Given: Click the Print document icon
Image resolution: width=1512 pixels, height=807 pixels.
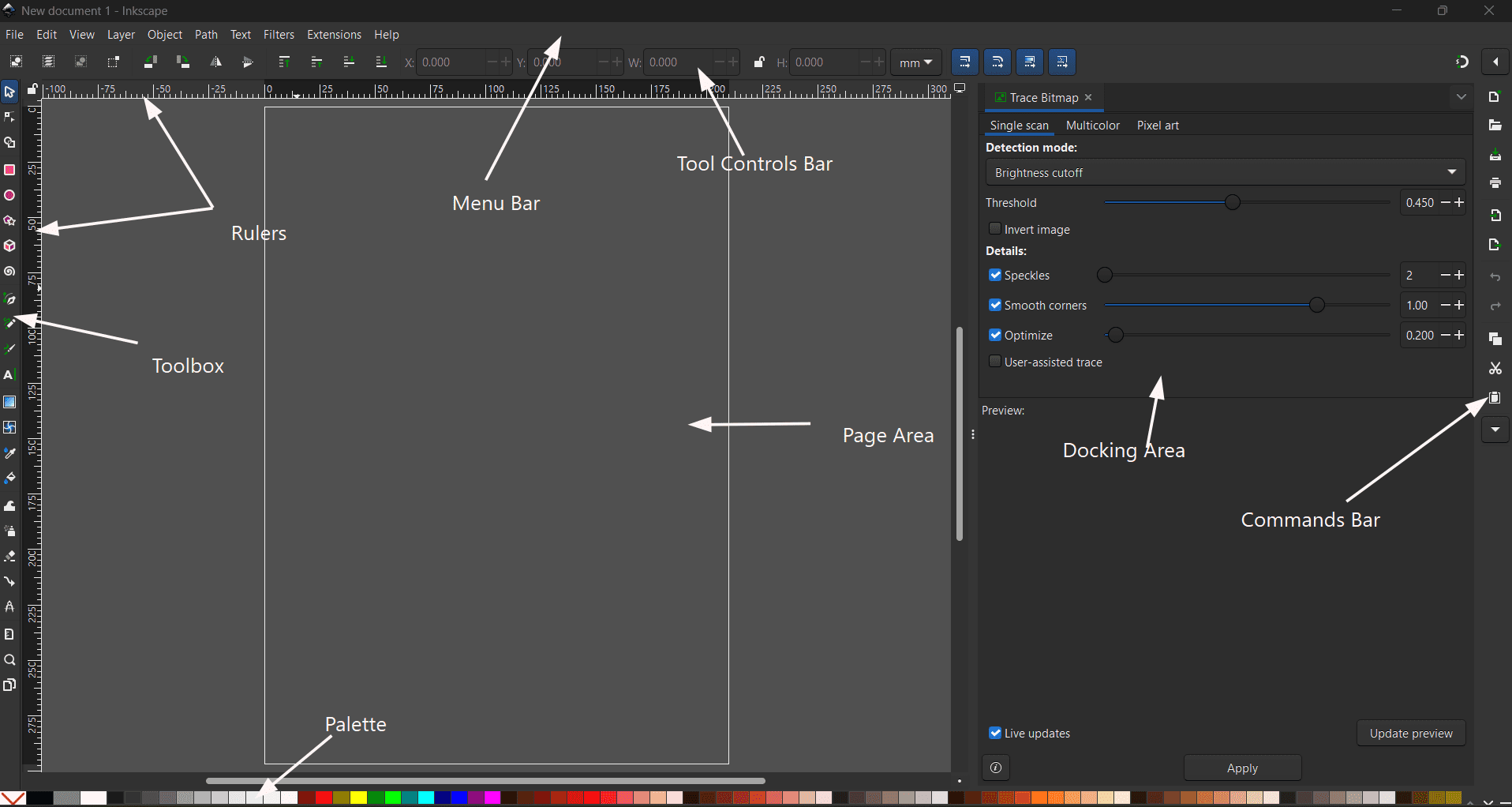Looking at the screenshot, I should (x=1495, y=183).
